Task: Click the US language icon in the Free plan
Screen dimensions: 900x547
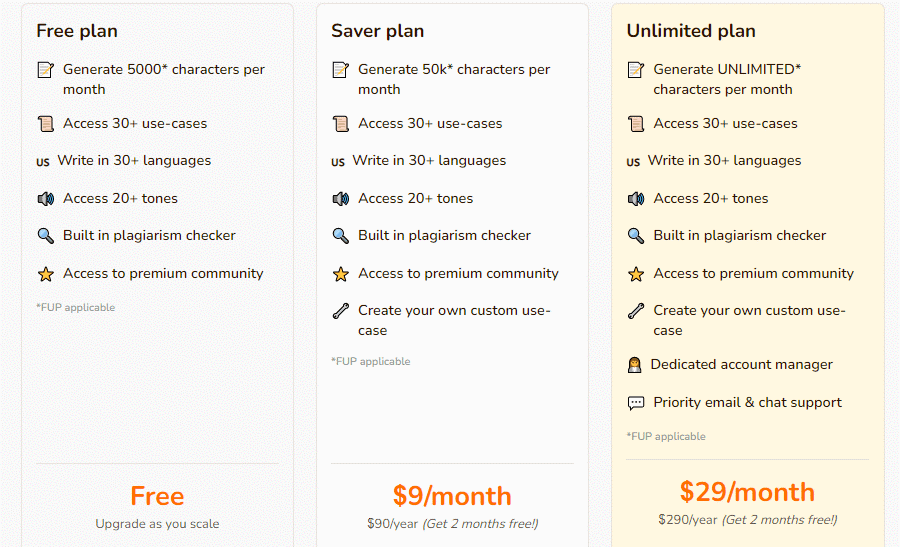Action: (43, 162)
